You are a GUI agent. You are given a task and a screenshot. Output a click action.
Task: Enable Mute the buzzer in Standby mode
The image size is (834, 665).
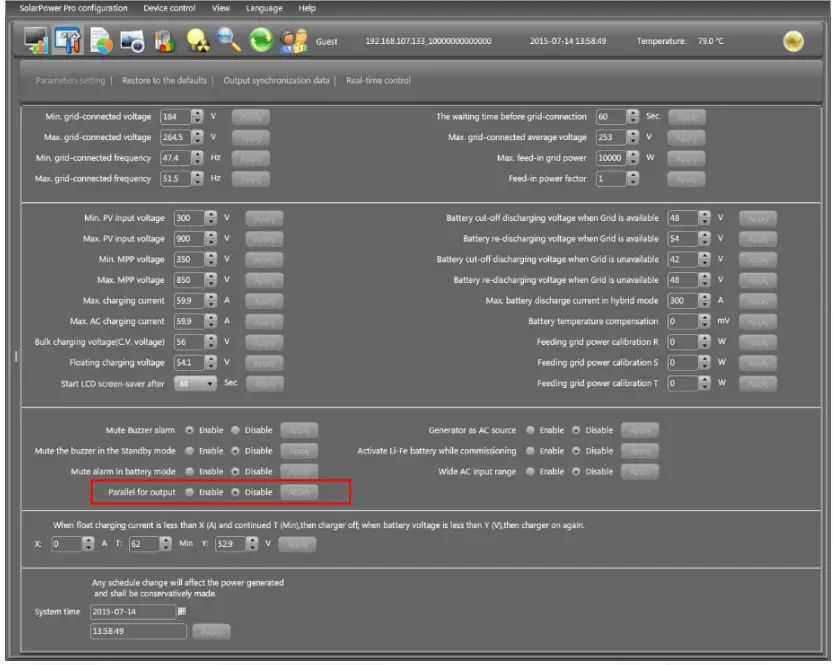189,451
